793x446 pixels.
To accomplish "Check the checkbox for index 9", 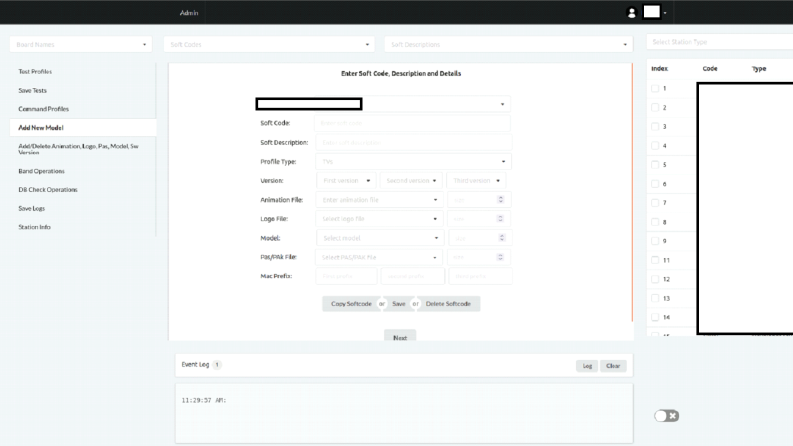I will 655,241.
